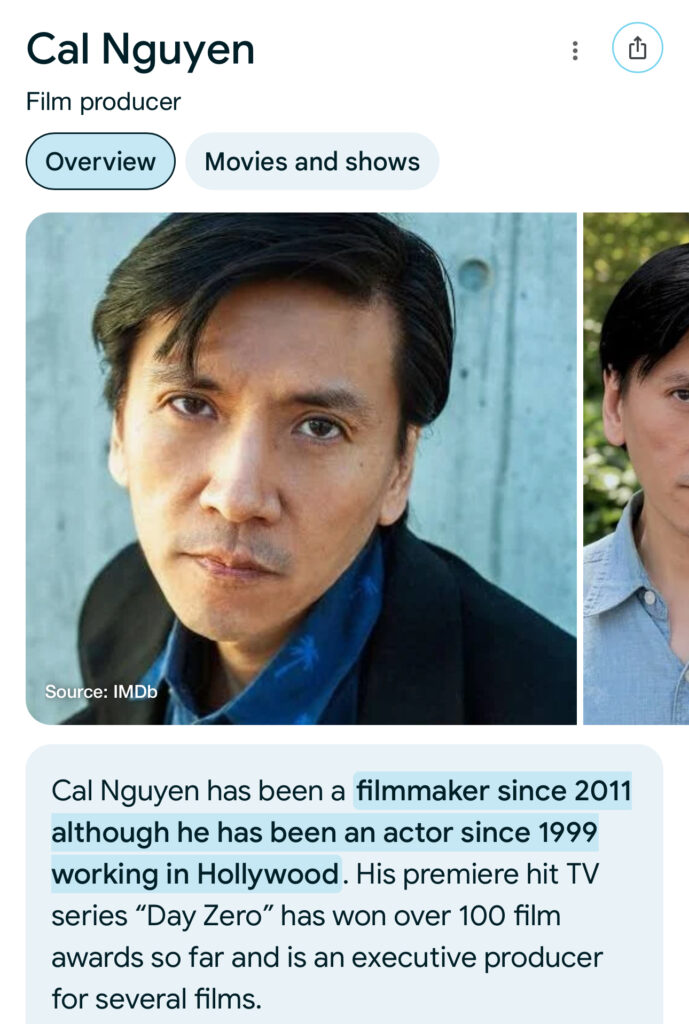Screen dimensions: 689x1024
Task: Tap the Source: IMDb caption
Action: tap(101, 692)
